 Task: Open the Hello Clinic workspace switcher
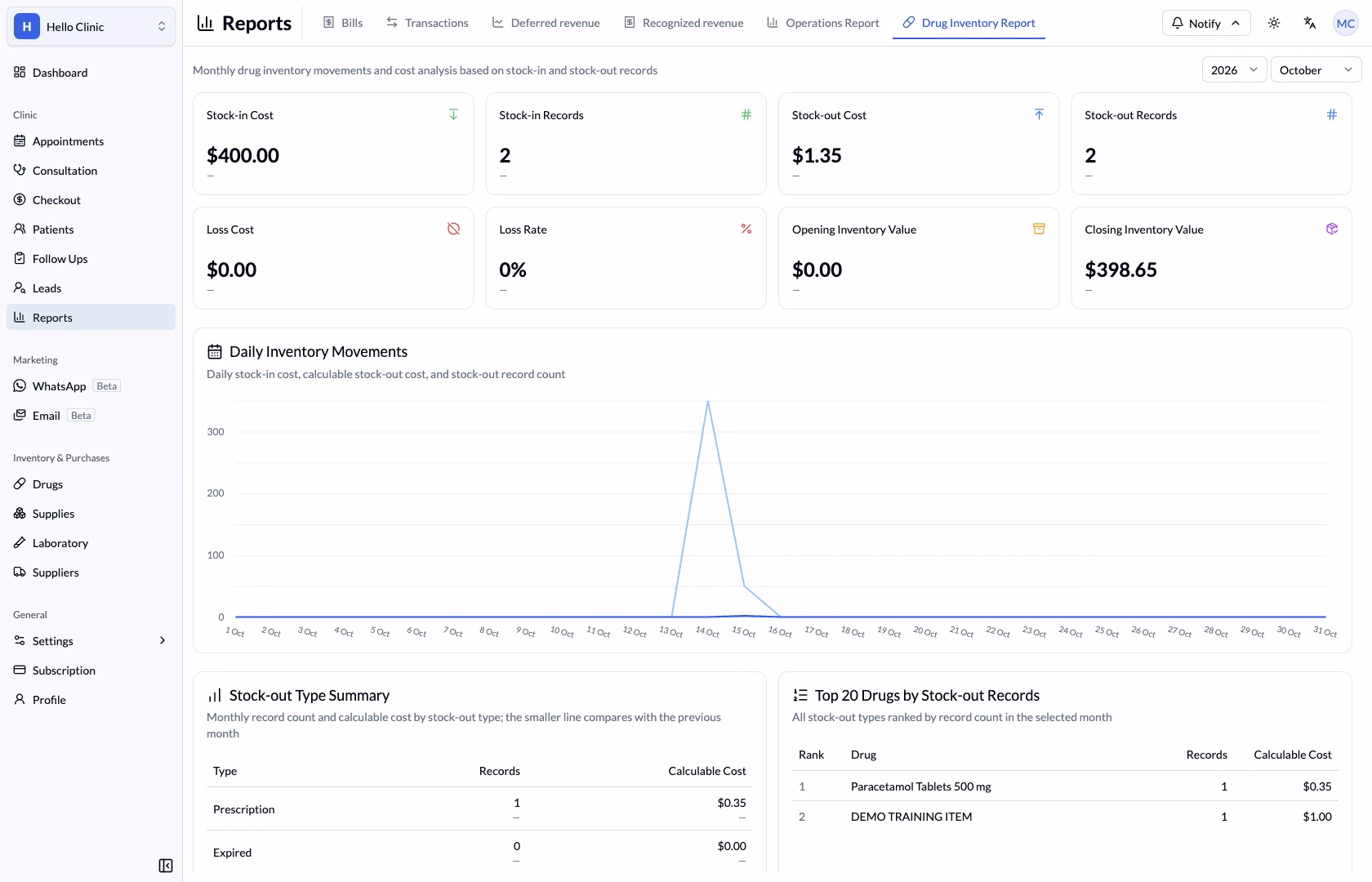91,27
